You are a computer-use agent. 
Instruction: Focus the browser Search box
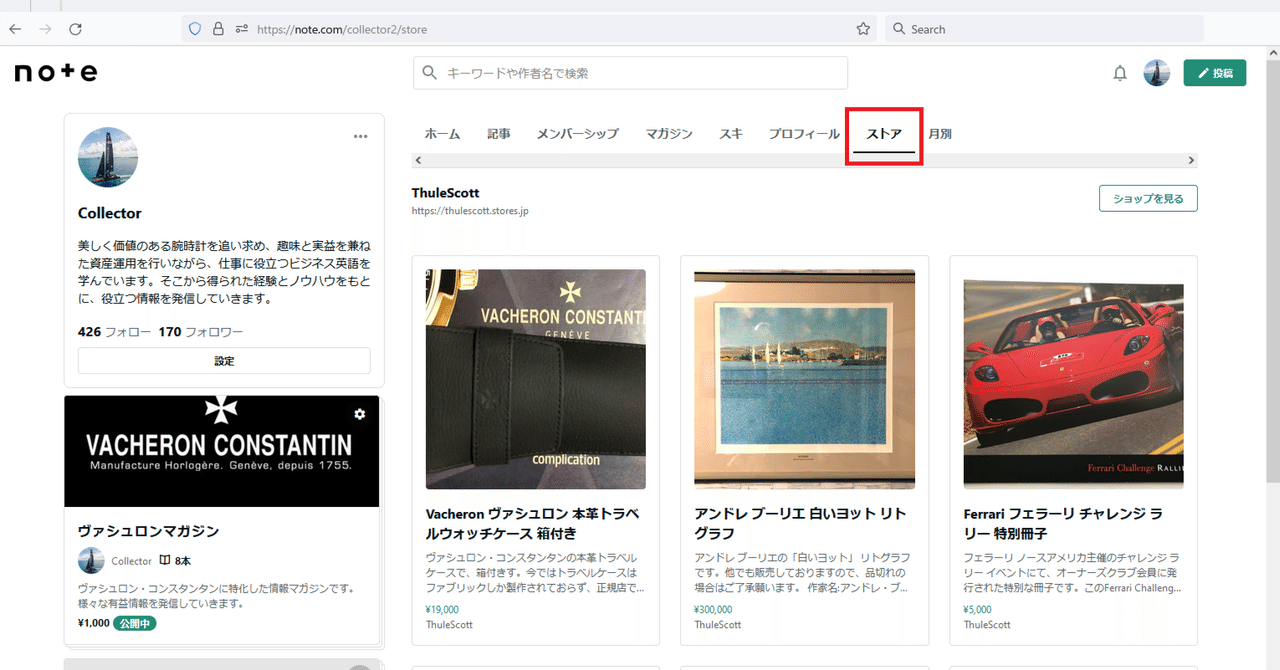coord(1044,29)
